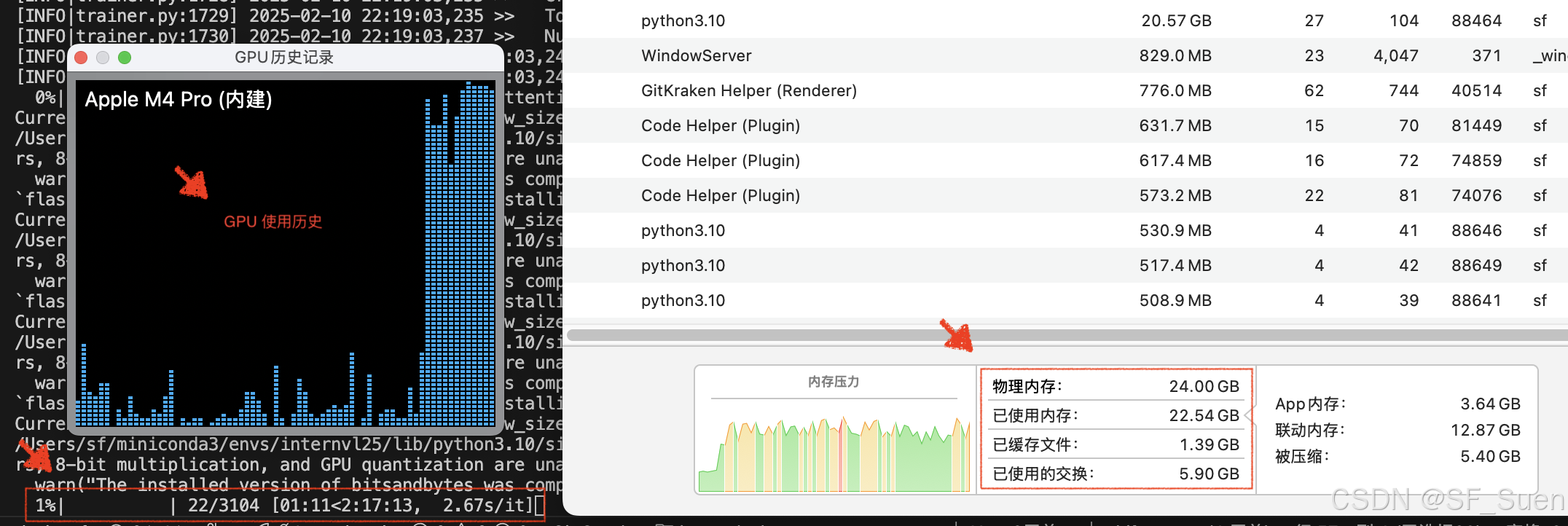Click the 已使用的交换 5.90 GB entry
This screenshot has width=1568, height=526.
point(1116,474)
